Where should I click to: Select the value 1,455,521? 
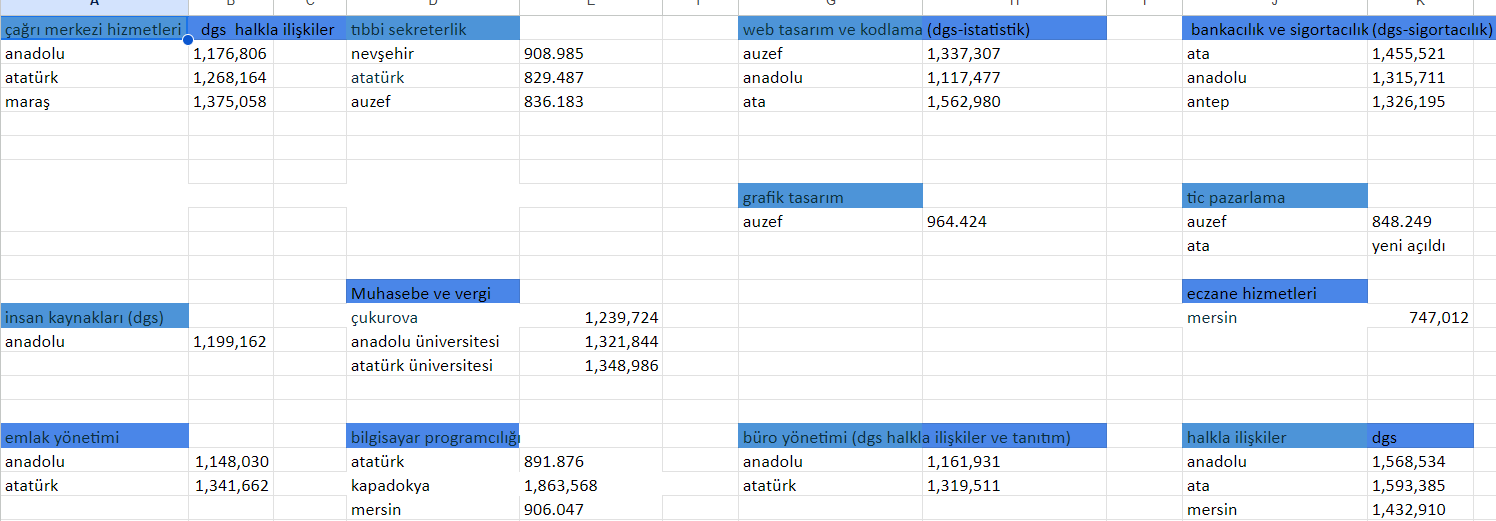pyautogui.click(x=1420, y=53)
